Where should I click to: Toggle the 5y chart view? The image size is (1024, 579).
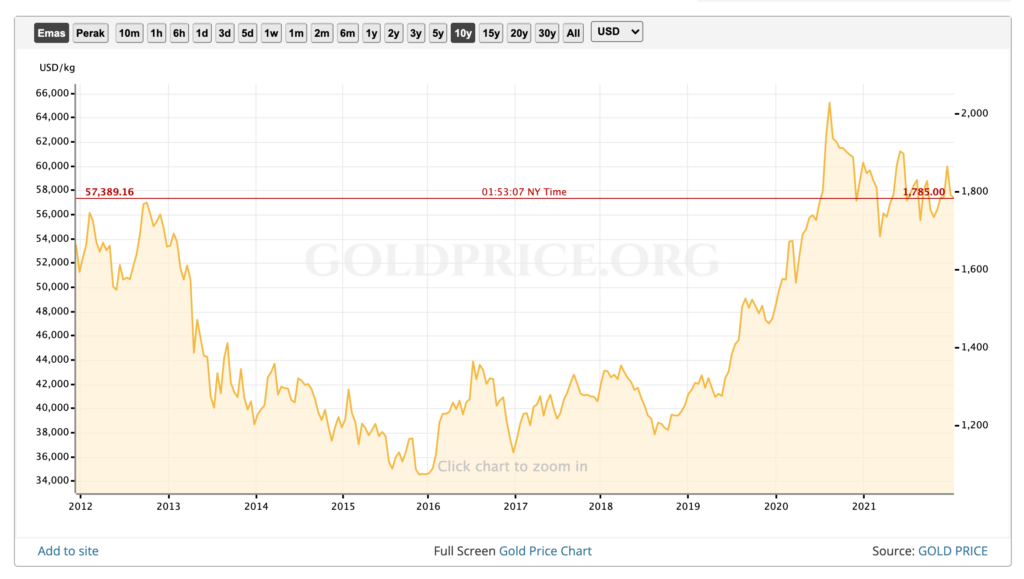(x=437, y=32)
